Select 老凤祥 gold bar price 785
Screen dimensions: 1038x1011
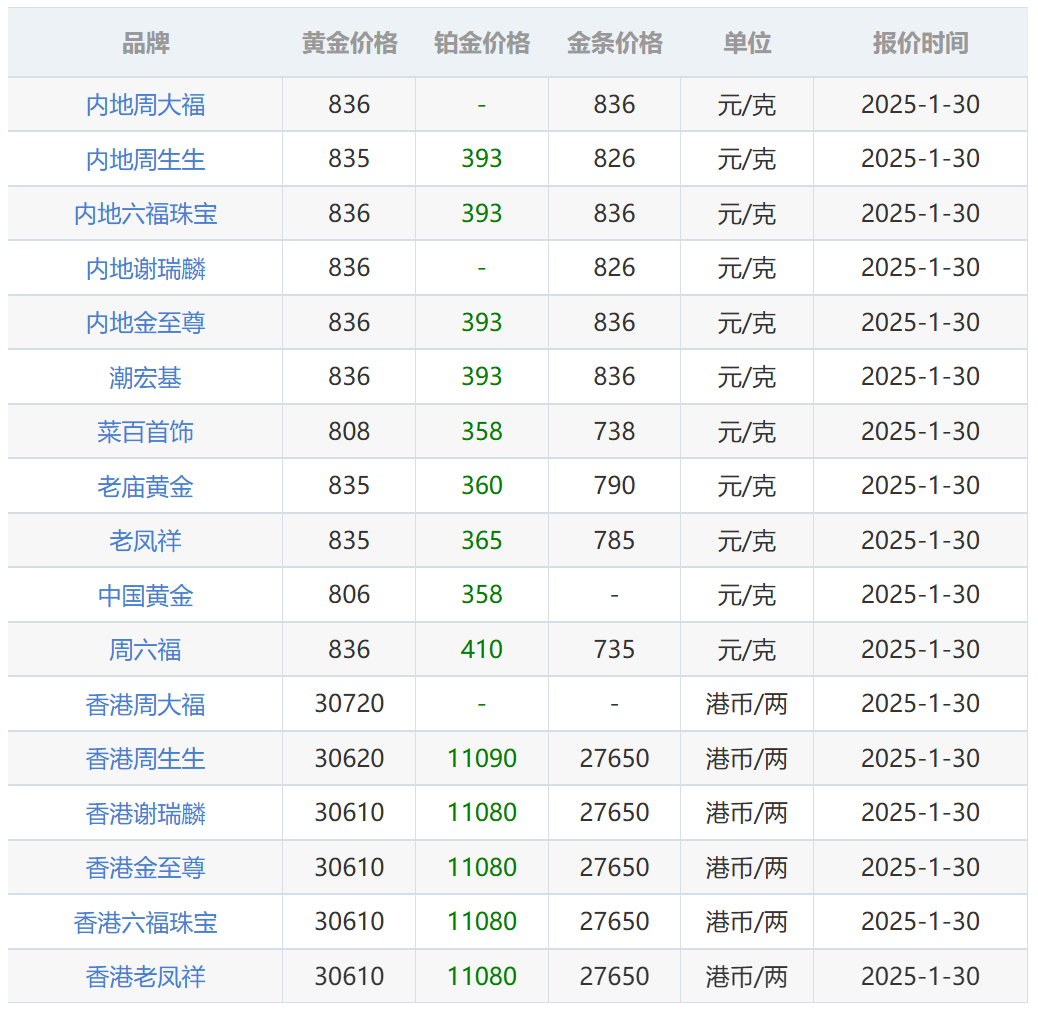614,540
